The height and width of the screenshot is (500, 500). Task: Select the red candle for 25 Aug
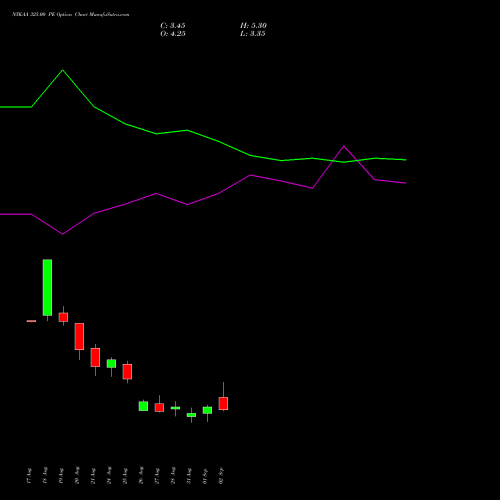(127, 371)
